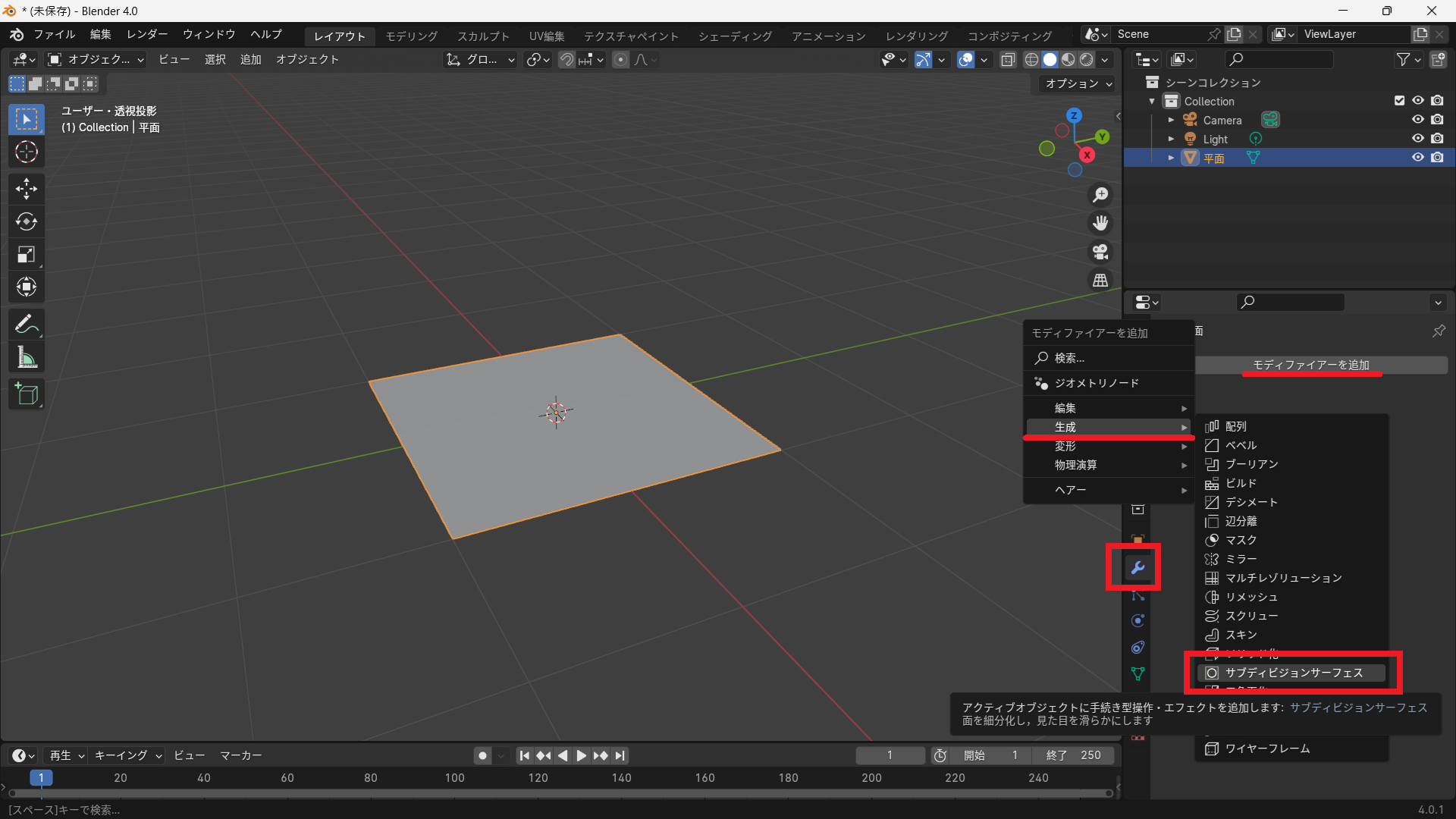Image resolution: width=1456 pixels, height=819 pixels.
Task: Select the Rotate tool
Action: [27, 221]
